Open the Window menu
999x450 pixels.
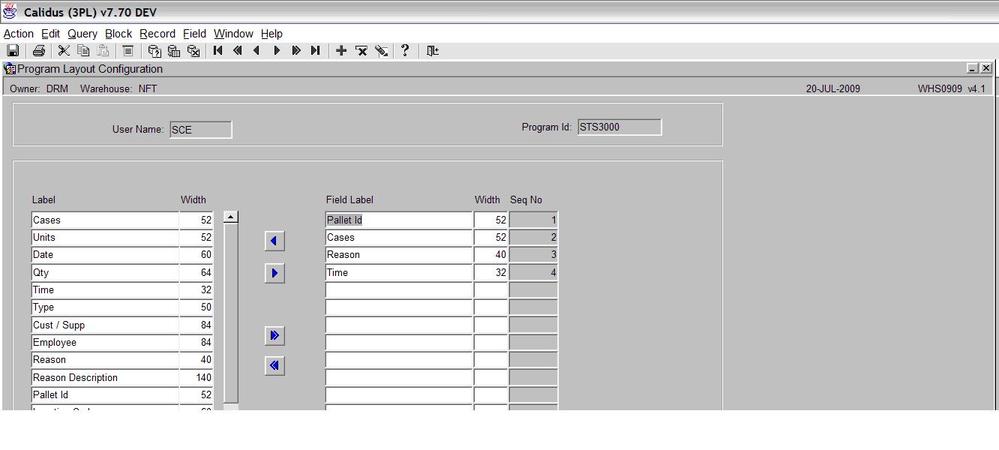click(233, 34)
